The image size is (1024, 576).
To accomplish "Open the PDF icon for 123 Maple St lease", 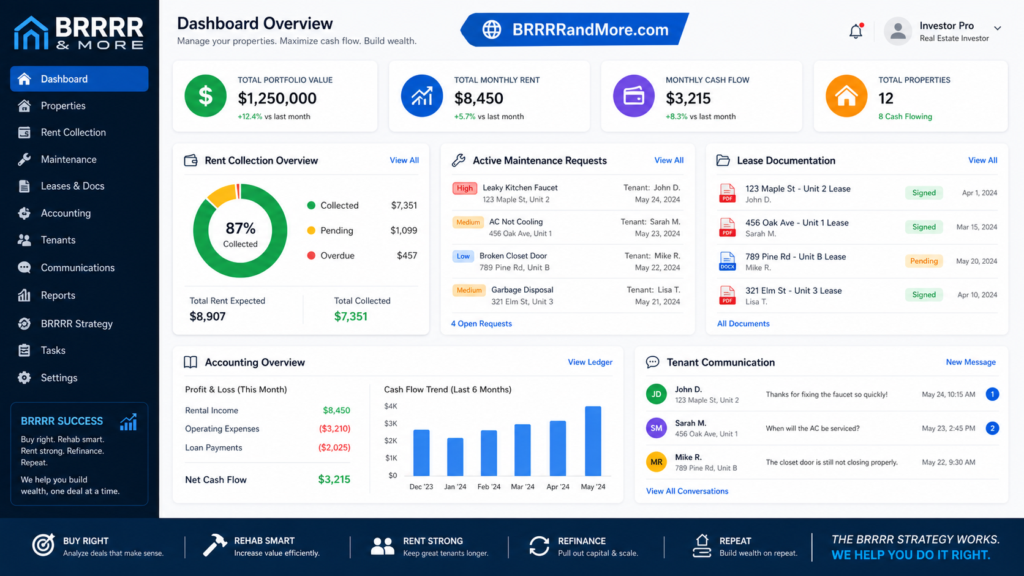I will [x=727, y=193].
